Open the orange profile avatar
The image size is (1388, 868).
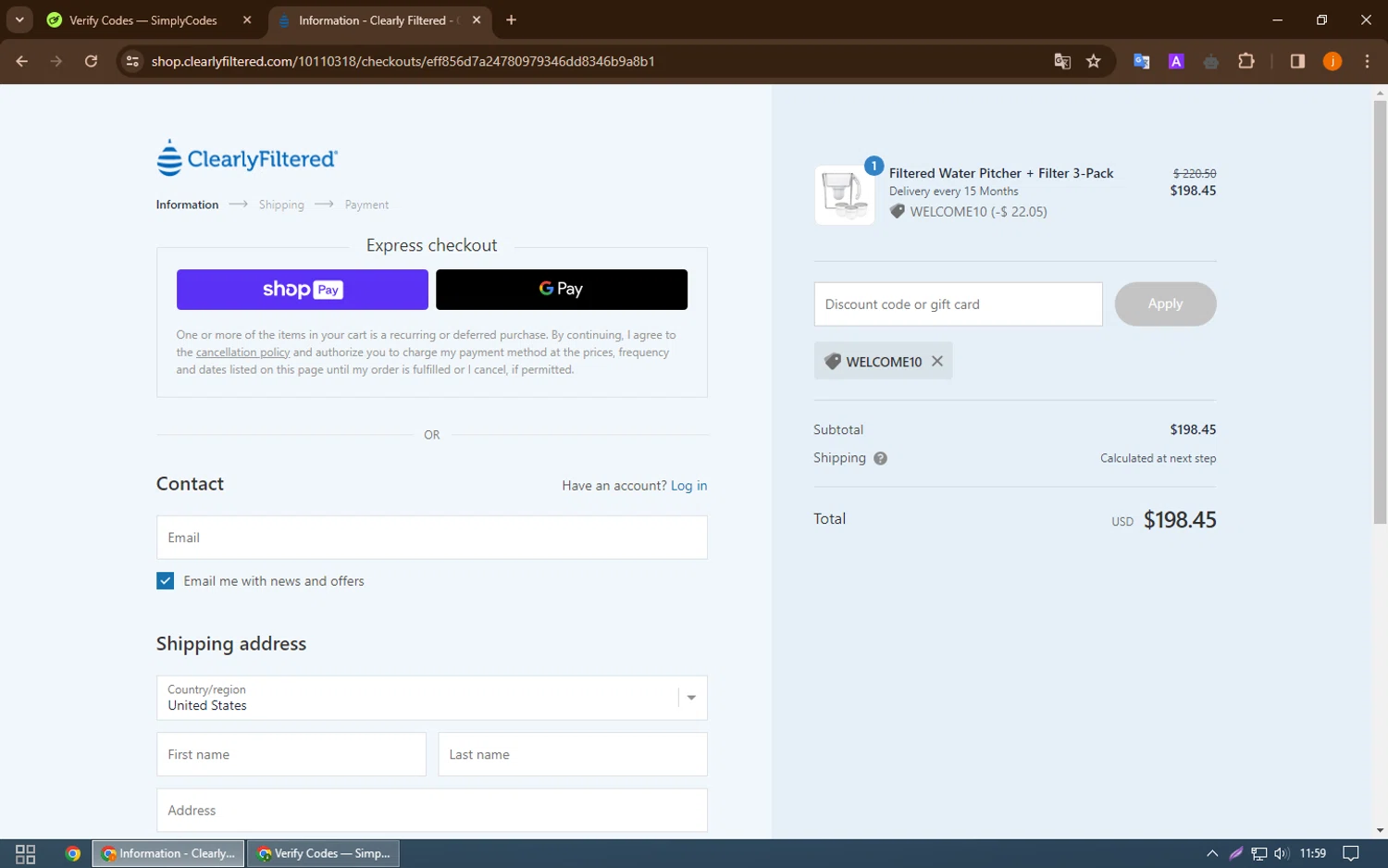1332,61
